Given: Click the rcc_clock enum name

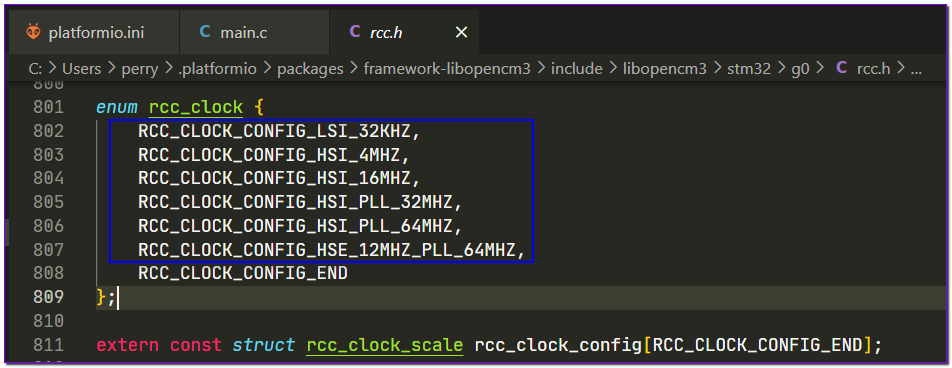Looking at the screenshot, I should tap(196, 107).
